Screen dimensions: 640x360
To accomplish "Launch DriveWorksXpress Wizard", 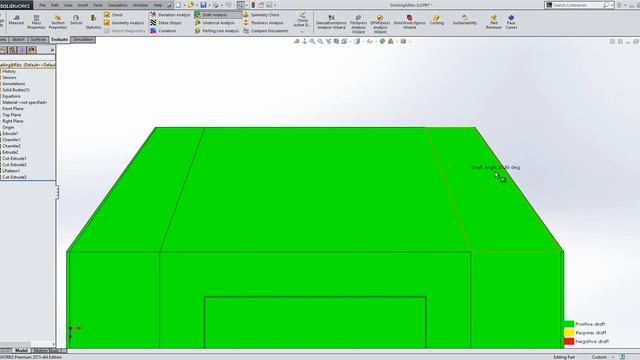I will (x=409, y=22).
